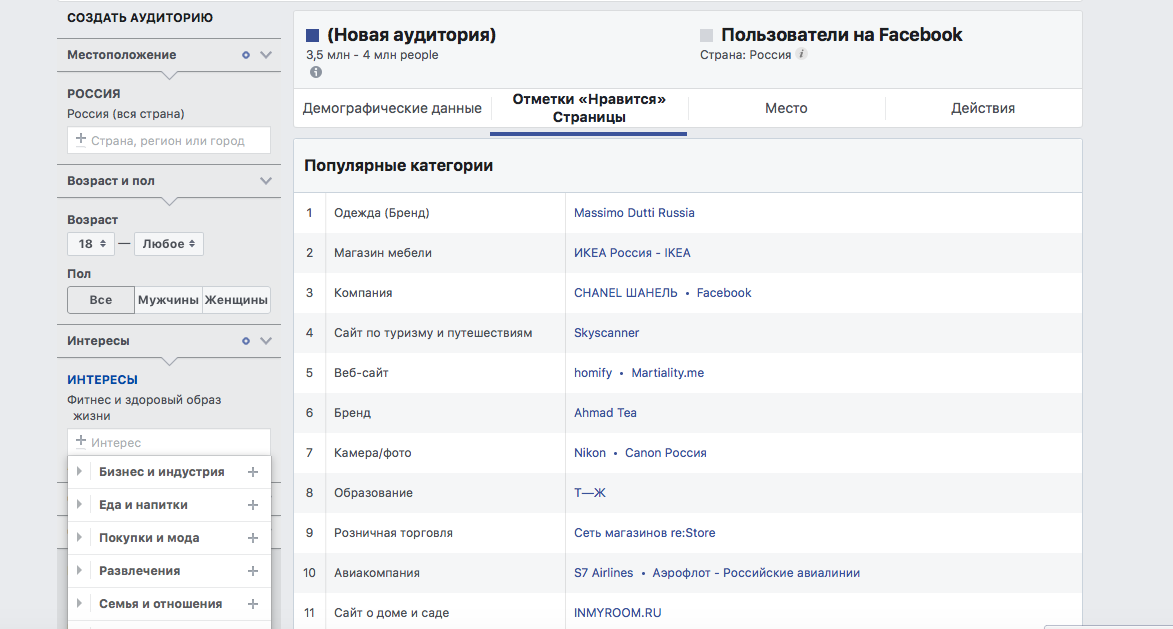Switch to the Место tab
The width and height of the screenshot is (1173, 629).
pos(786,108)
